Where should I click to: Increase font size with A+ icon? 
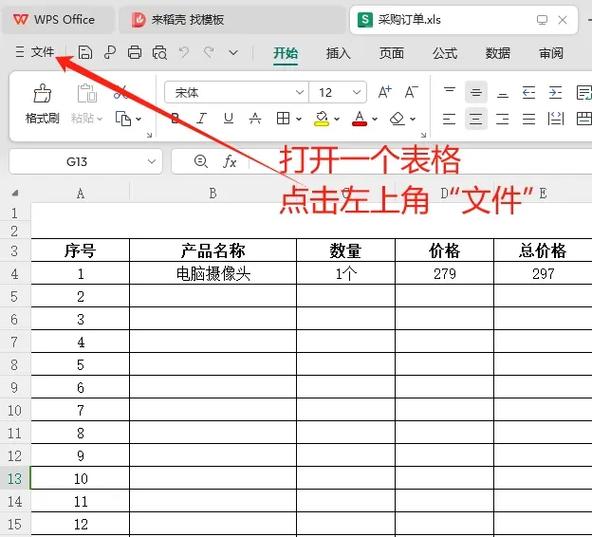(x=385, y=92)
